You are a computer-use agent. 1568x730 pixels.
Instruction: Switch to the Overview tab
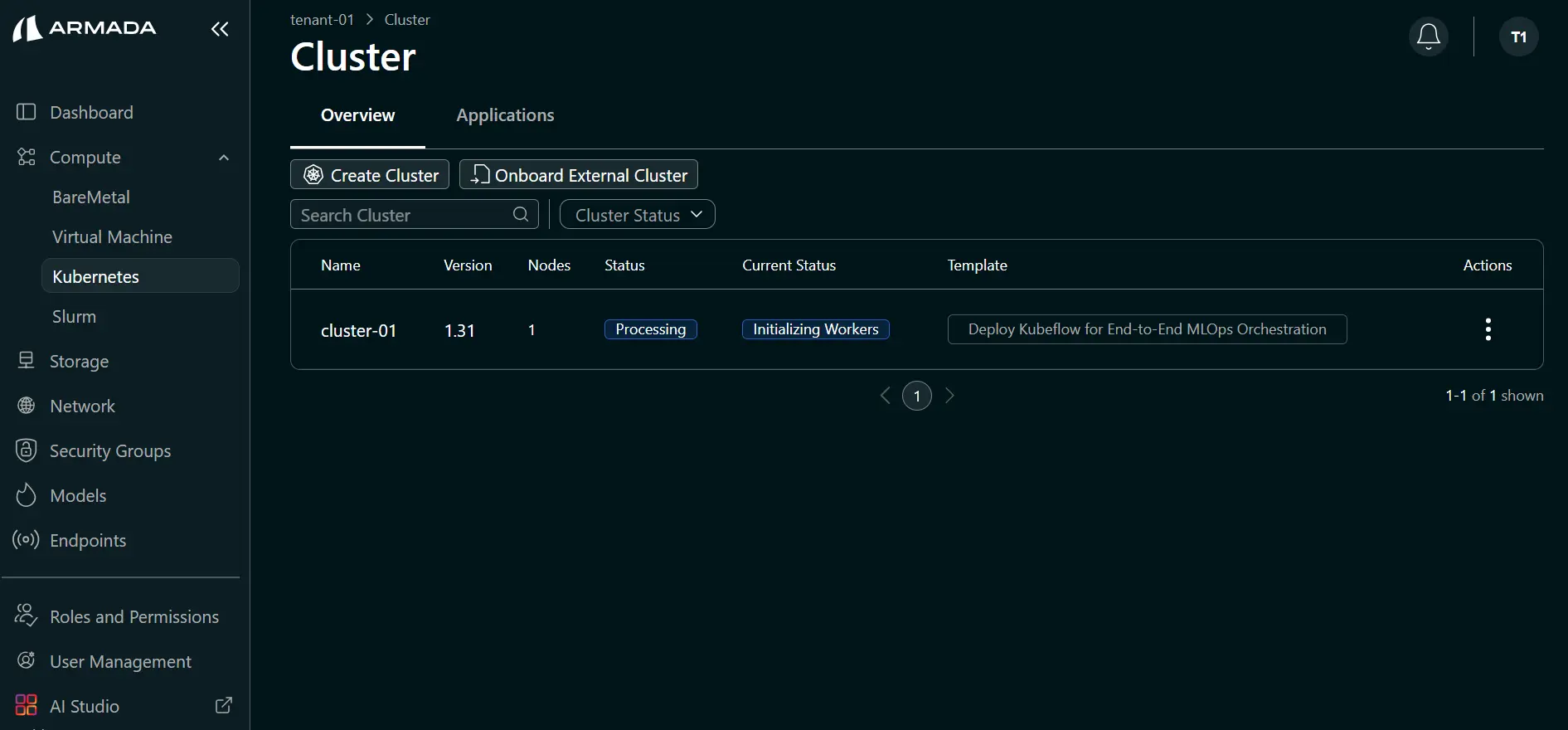coord(357,115)
